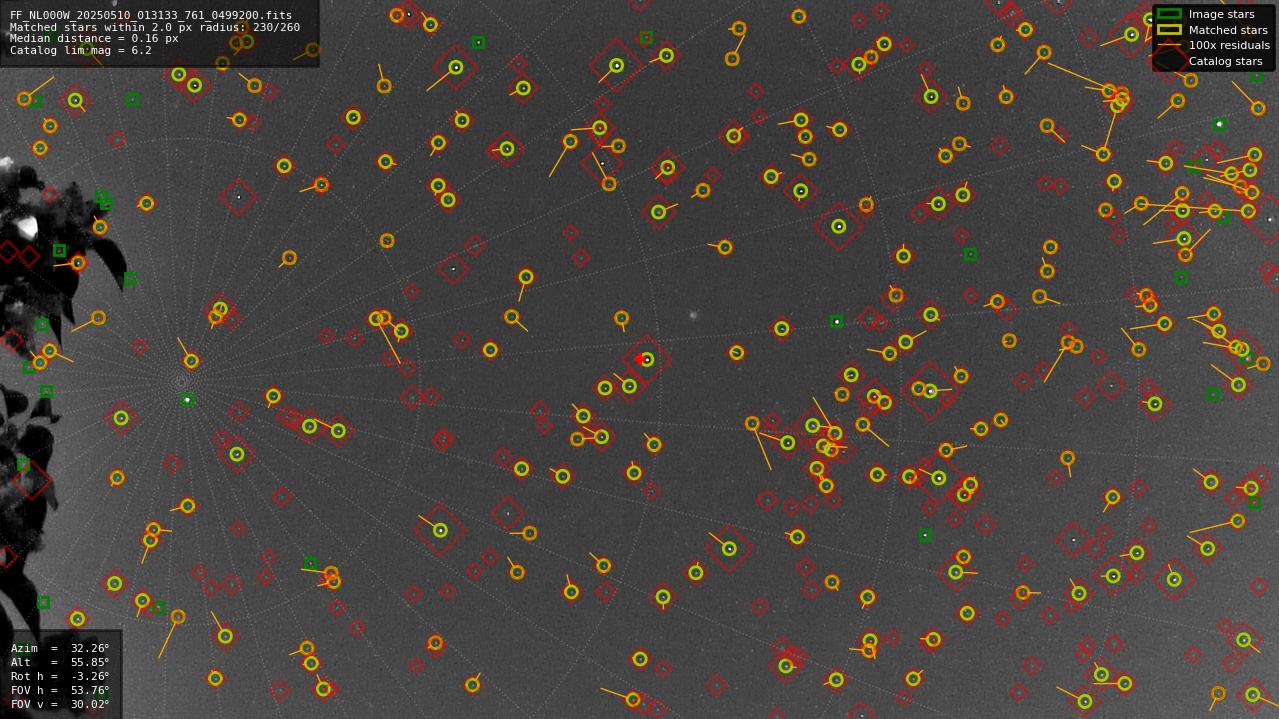Select the '100x residuals' legend label
This screenshot has height=719, width=1279.
pos(1229,46)
